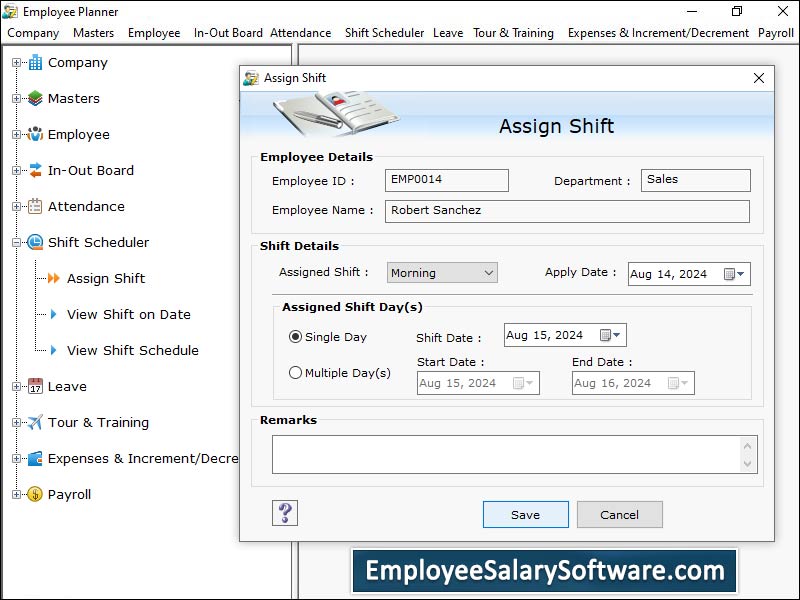Click the Cancel button
The image size is (800, 600).
(x=619, y=514)
